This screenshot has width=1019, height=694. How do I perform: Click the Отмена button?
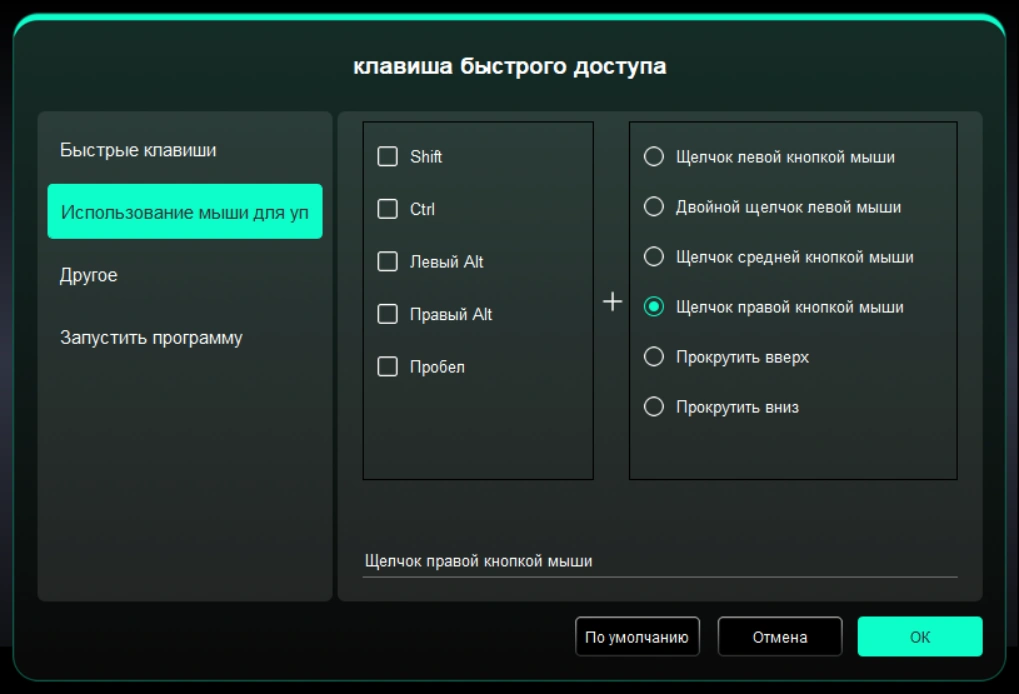pos(779,637)
